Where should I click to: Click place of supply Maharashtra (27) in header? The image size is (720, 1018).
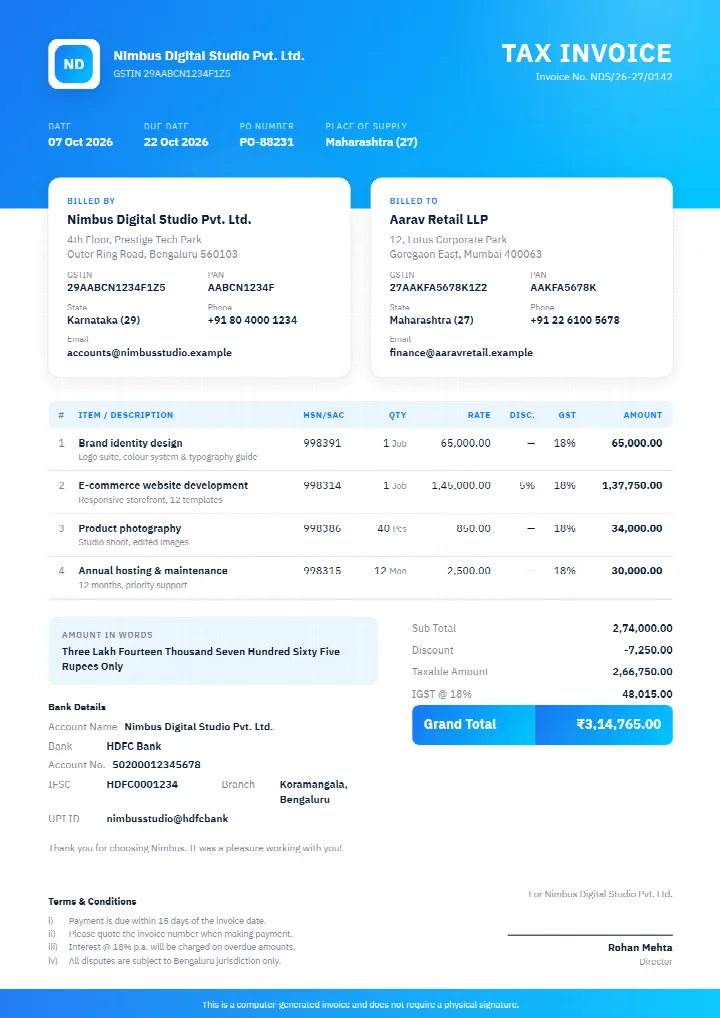(x=371, y=142)
